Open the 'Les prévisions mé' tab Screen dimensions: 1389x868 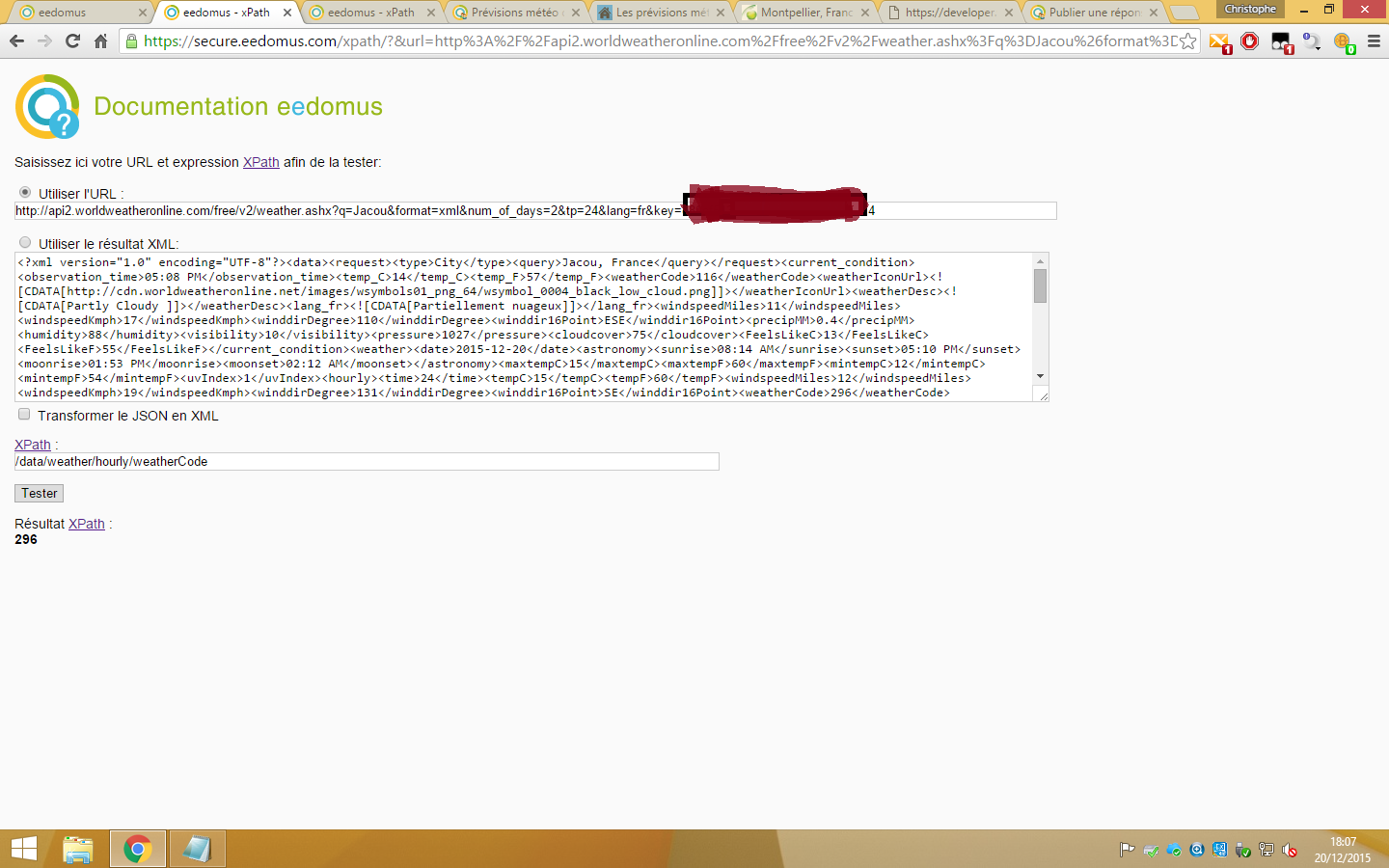[661, 13]
